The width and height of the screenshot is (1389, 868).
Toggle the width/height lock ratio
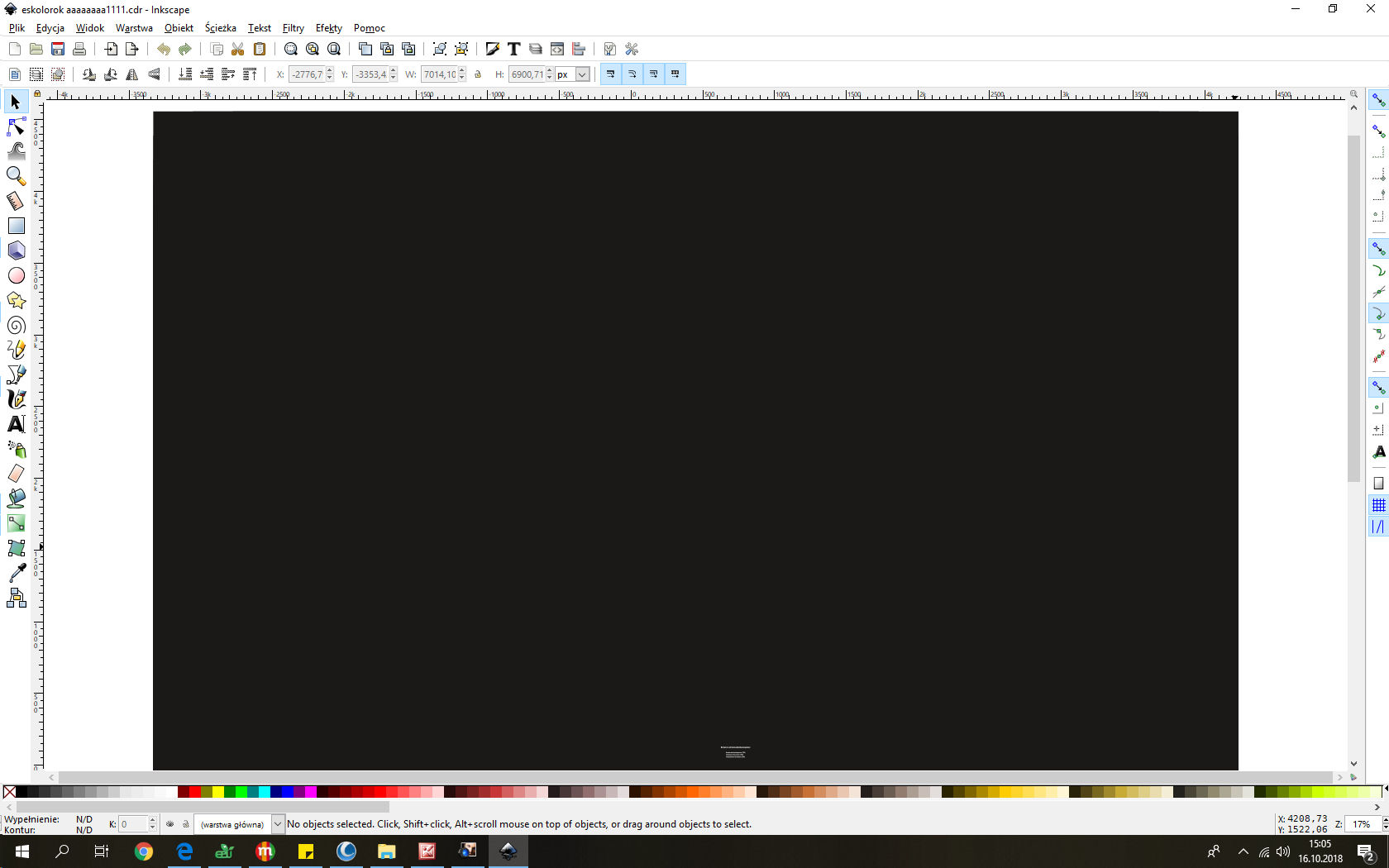[478, 74]
